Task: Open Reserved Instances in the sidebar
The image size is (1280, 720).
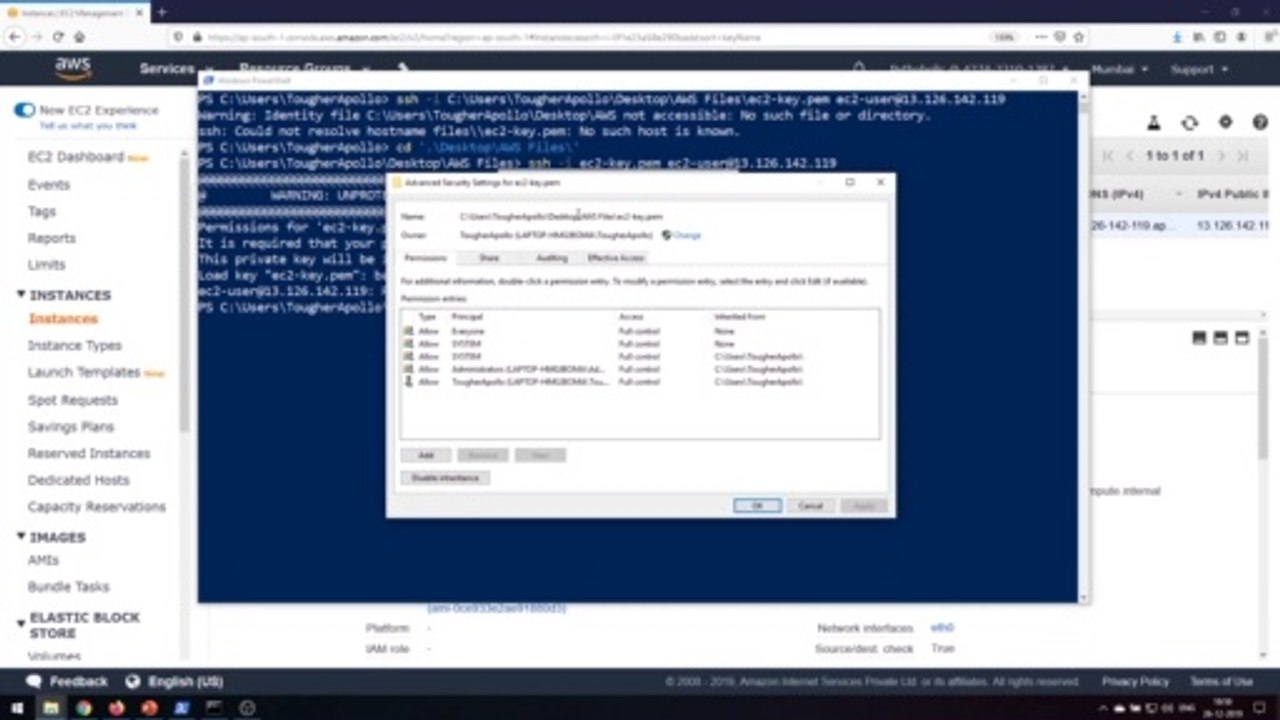Action: (89, 454)
